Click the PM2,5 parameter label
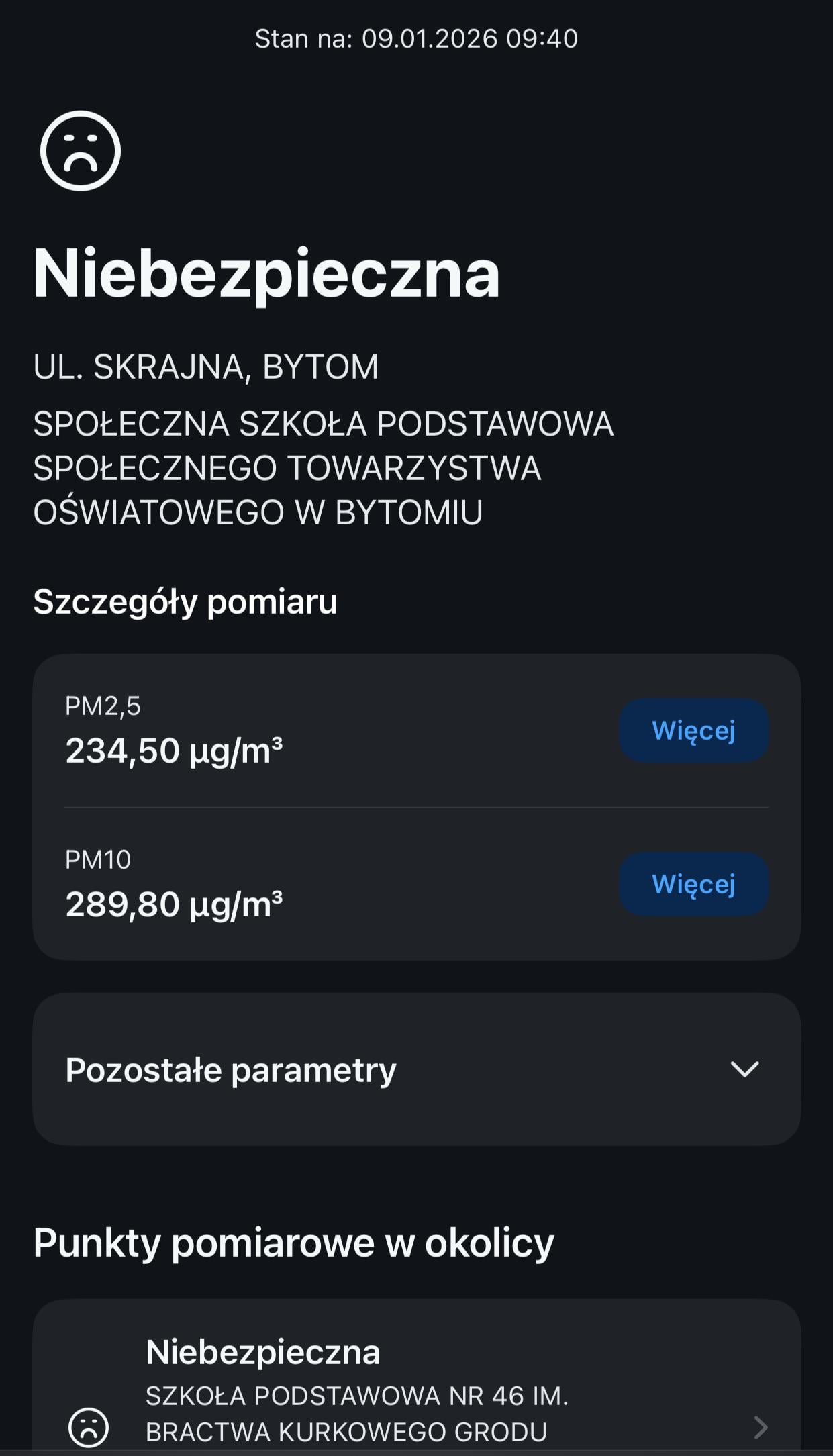The width and height of the screenshot is (833, 1456). (x=103, y=706)
